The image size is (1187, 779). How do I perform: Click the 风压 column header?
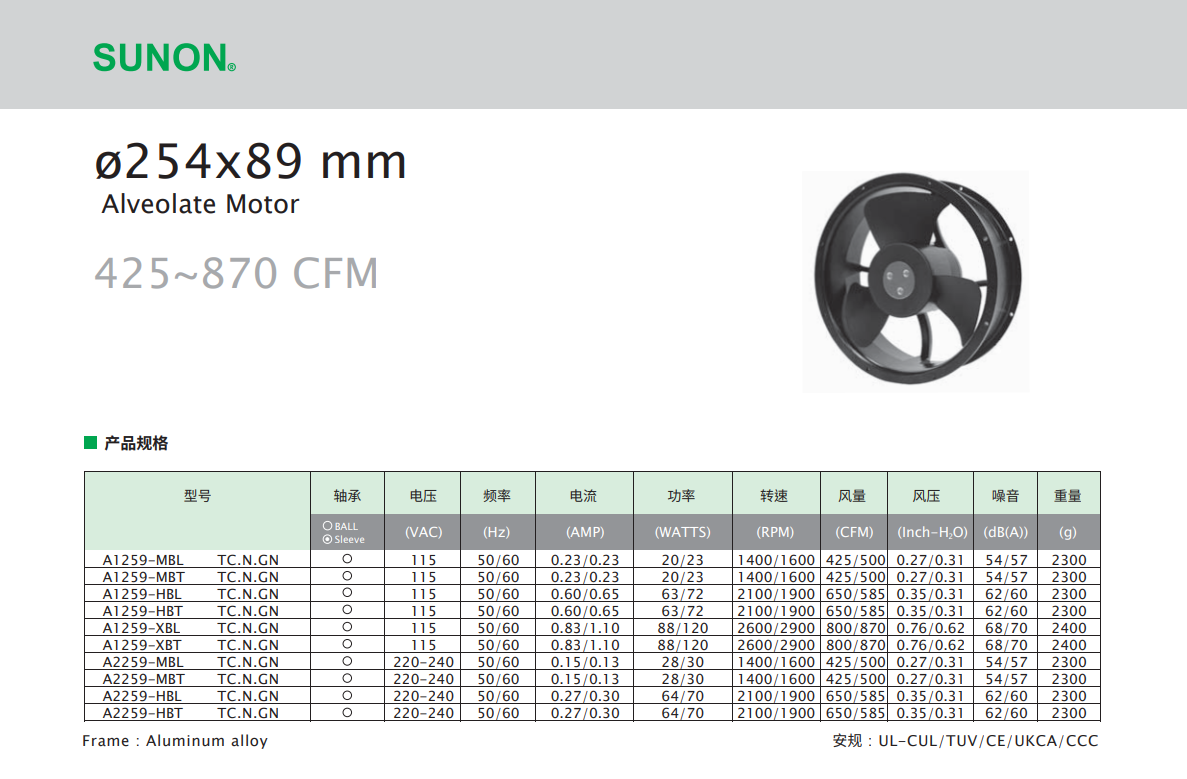[927, 496]
